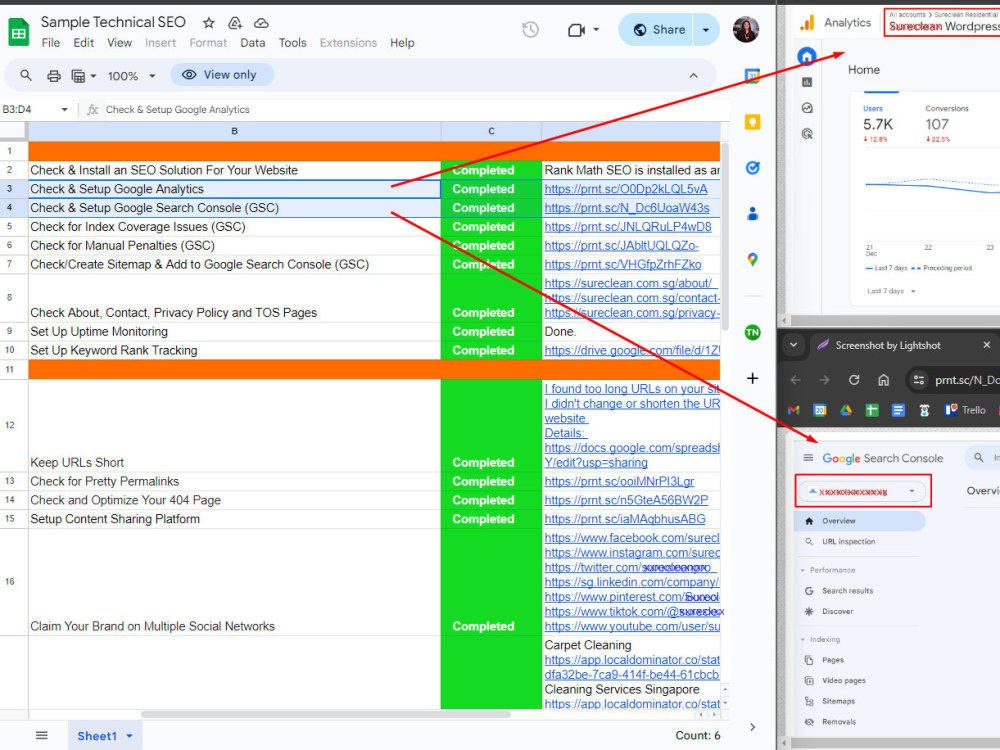Open the Google account profile avatar
1000x750 pixels.
(746, 29)
